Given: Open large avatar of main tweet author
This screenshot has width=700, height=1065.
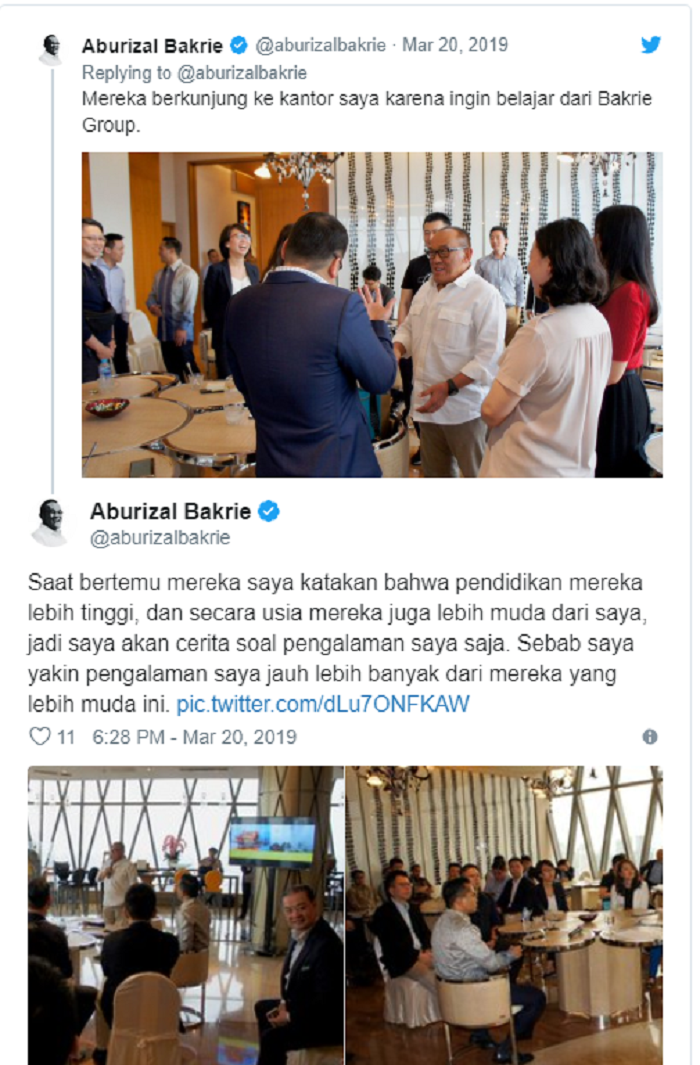Looking at the screenshot, I should click(51, 522).
